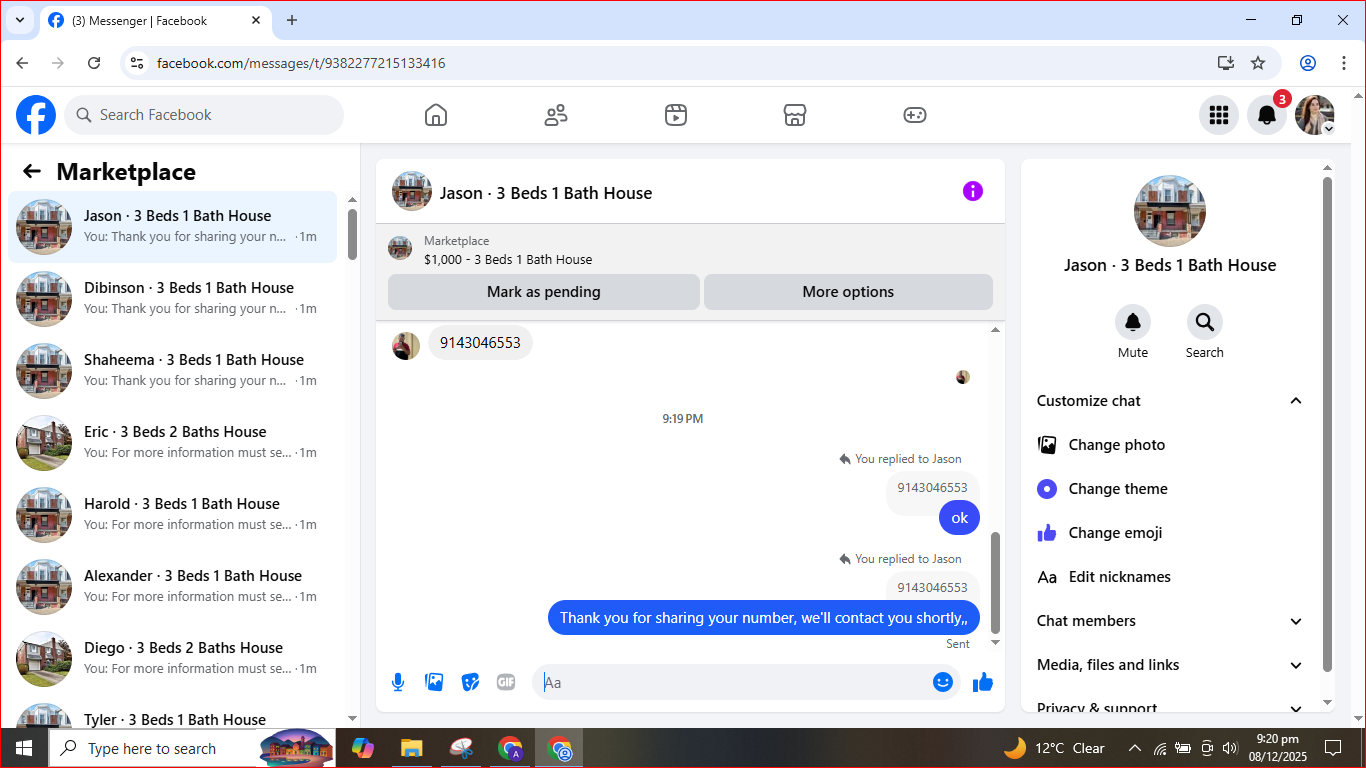Viewport: 1366px width, 768px height.
Task: Open the notifications bell with 3 badge
Action: coord(1267,115)
